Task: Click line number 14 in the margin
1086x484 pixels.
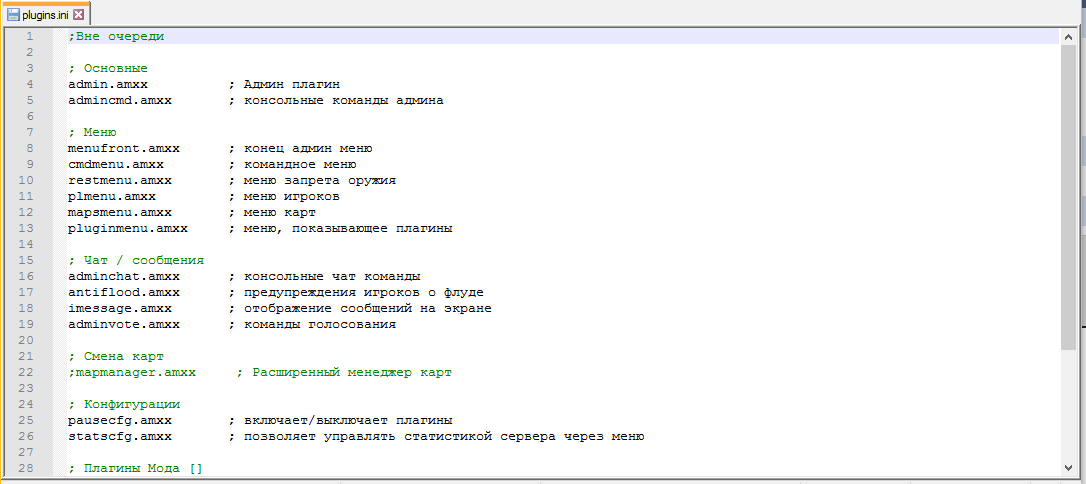Action: [26, 244]
